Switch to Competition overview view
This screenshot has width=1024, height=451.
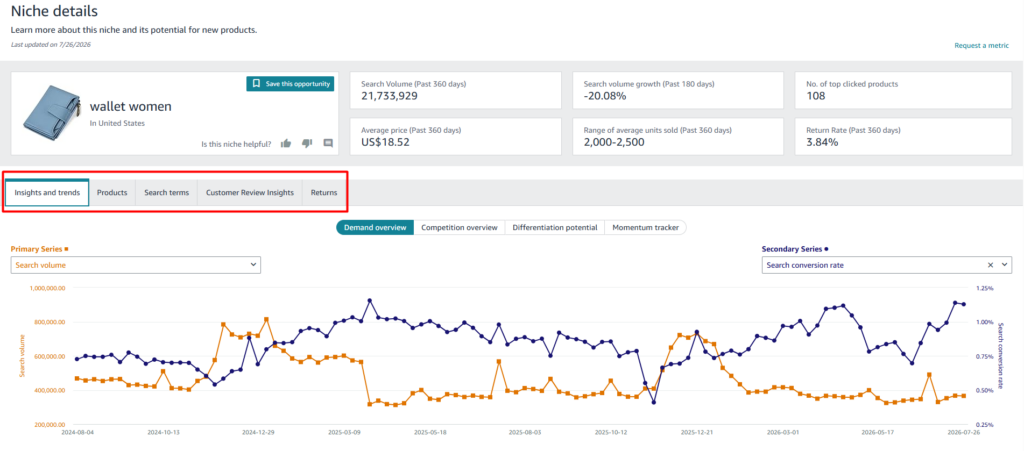[459, 228]
